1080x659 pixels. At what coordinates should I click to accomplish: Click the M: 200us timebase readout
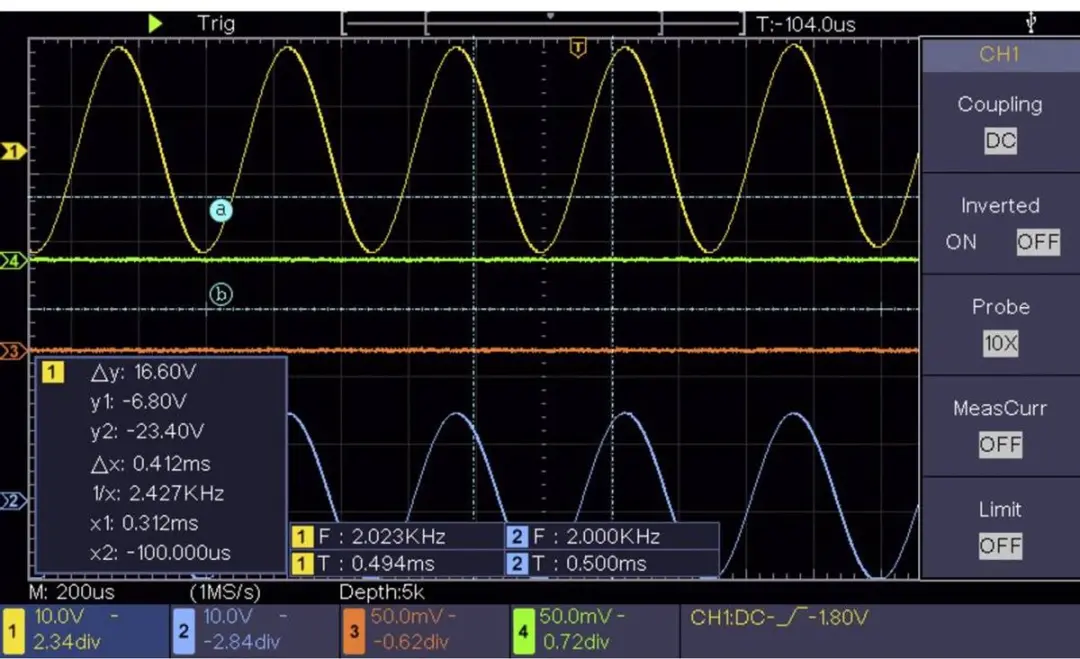72,592
